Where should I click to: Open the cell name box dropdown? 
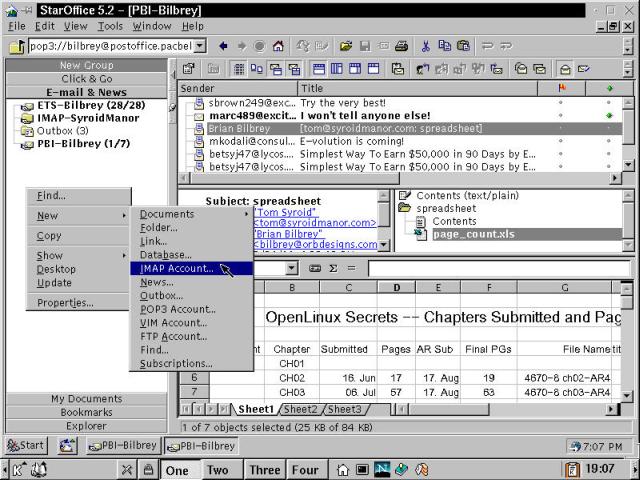click(x=291, y=268)
